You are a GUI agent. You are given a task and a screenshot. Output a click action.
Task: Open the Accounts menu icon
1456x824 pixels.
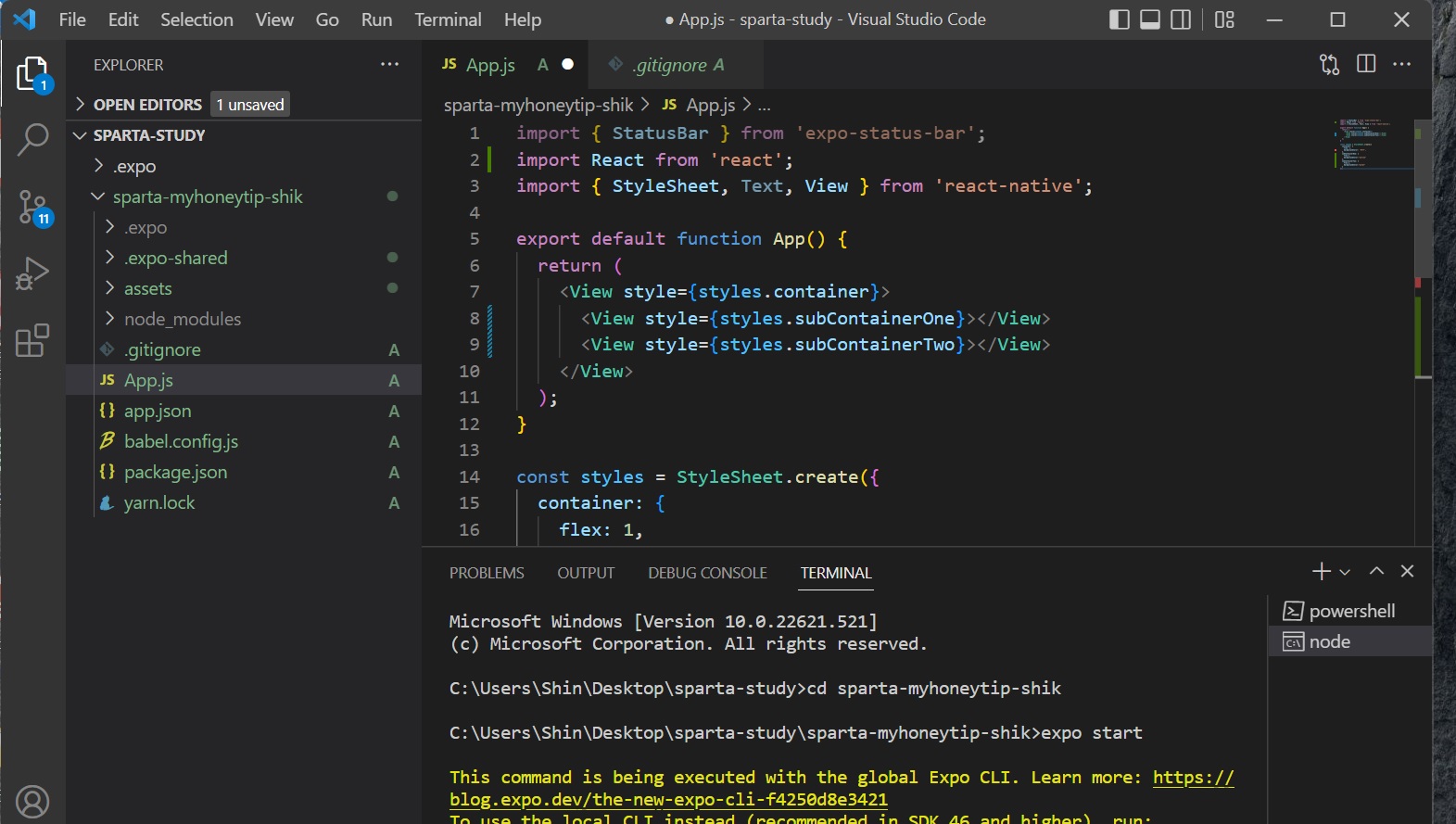32,802
